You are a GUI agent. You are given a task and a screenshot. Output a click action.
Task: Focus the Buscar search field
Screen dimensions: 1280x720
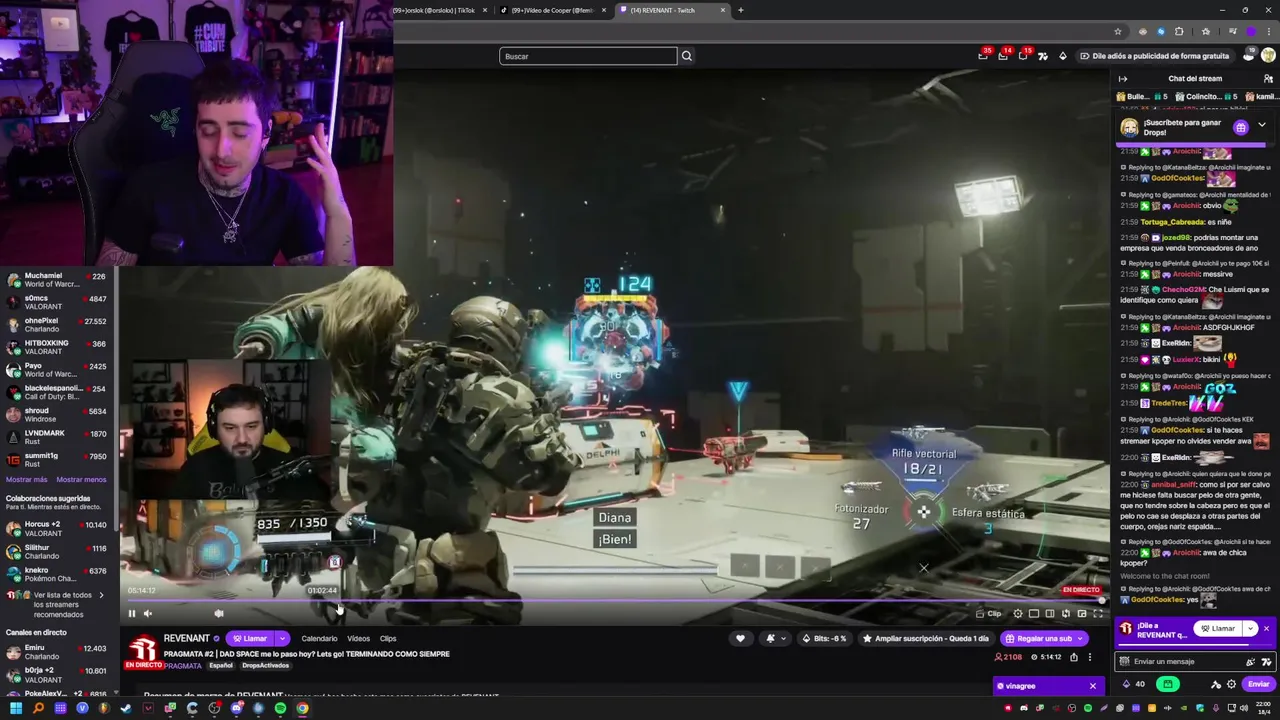pos(588,56)
